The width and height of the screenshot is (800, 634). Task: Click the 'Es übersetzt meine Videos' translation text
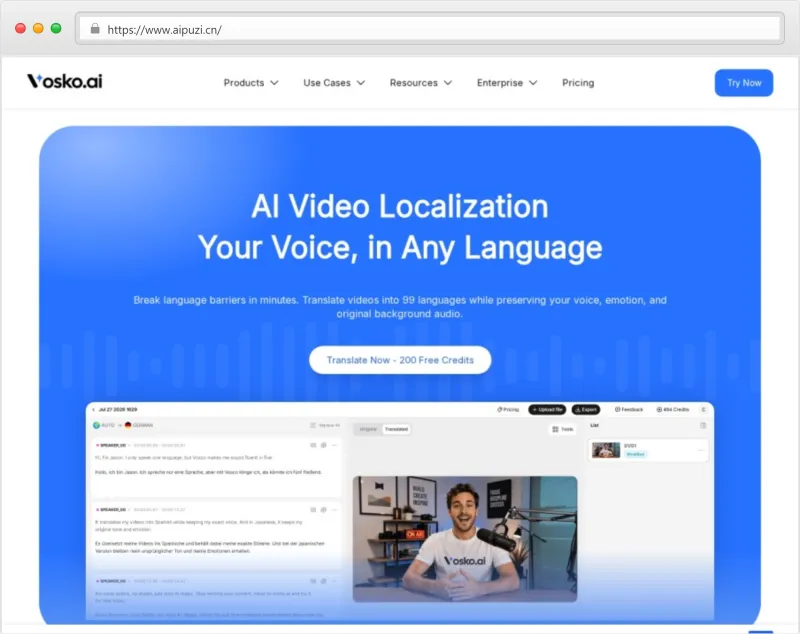tap(210, 547)
